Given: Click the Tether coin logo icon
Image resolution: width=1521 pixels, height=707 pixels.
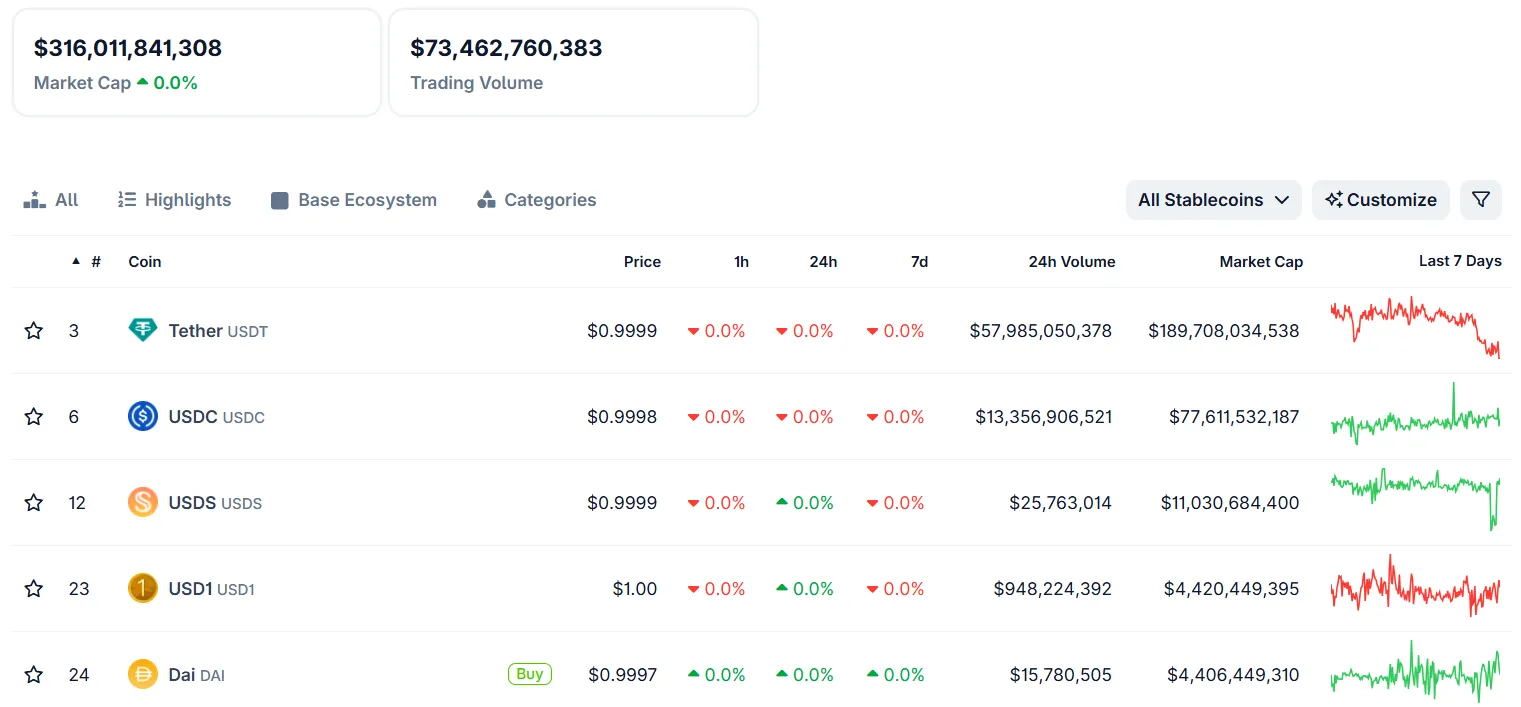Looking at the screenshot, I should (143, 330).
